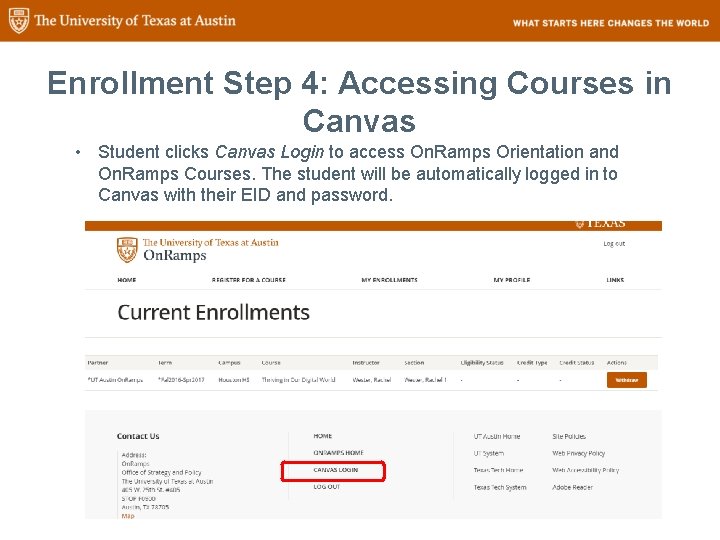Click the Thriving in Our Digital World cell
The height and width of the screenshot is (540, 720).
pos(298,380)
